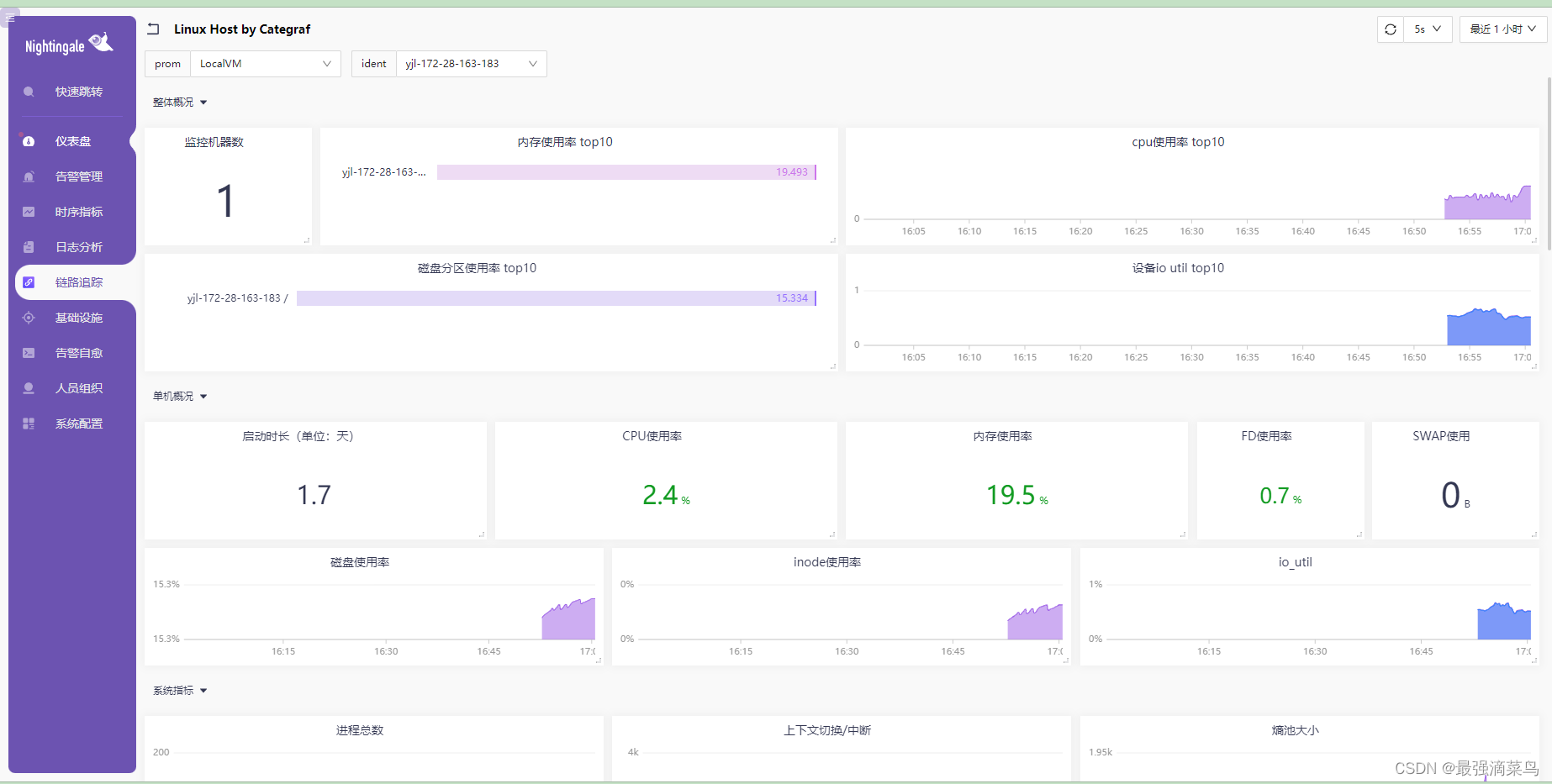Click the 设备io util top10 panel title
This screenshot has height=784, width=1552.
1178,268
